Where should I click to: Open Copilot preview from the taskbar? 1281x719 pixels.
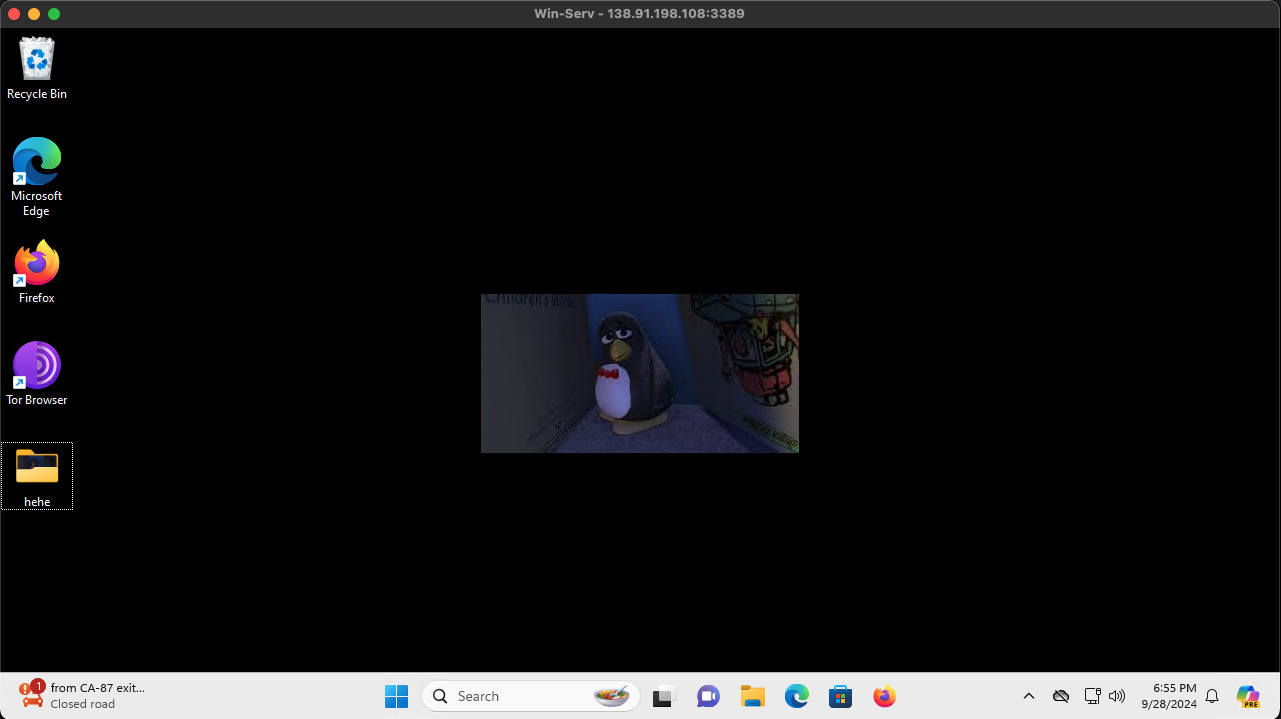pos(1248,696)
